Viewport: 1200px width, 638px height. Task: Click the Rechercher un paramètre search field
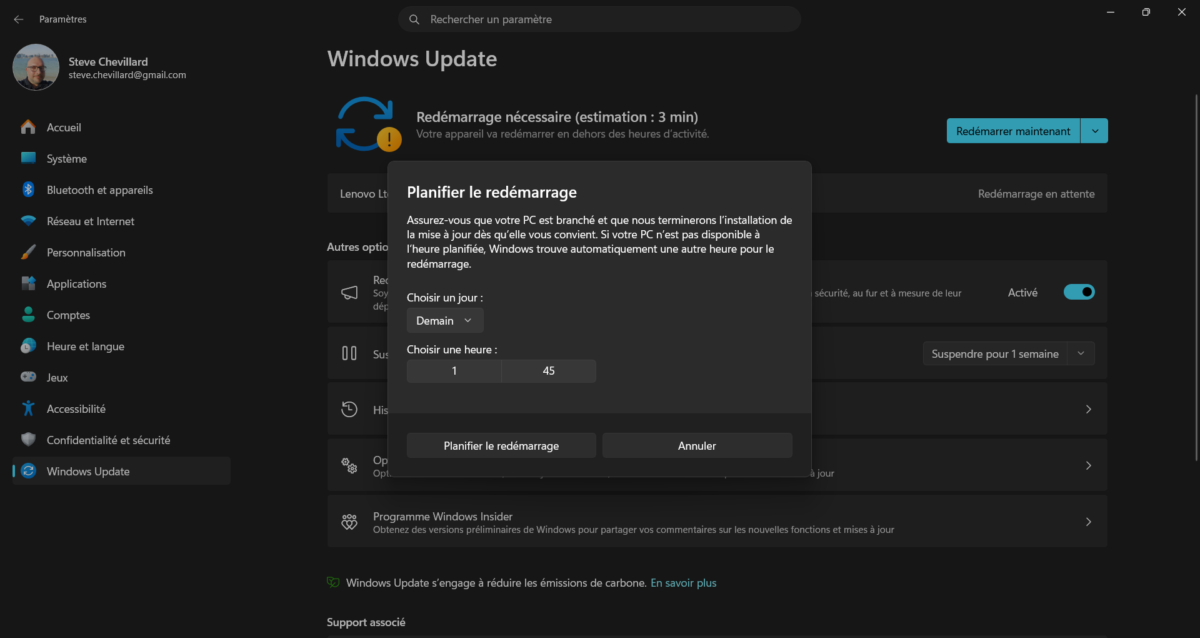tap(600, 19)
